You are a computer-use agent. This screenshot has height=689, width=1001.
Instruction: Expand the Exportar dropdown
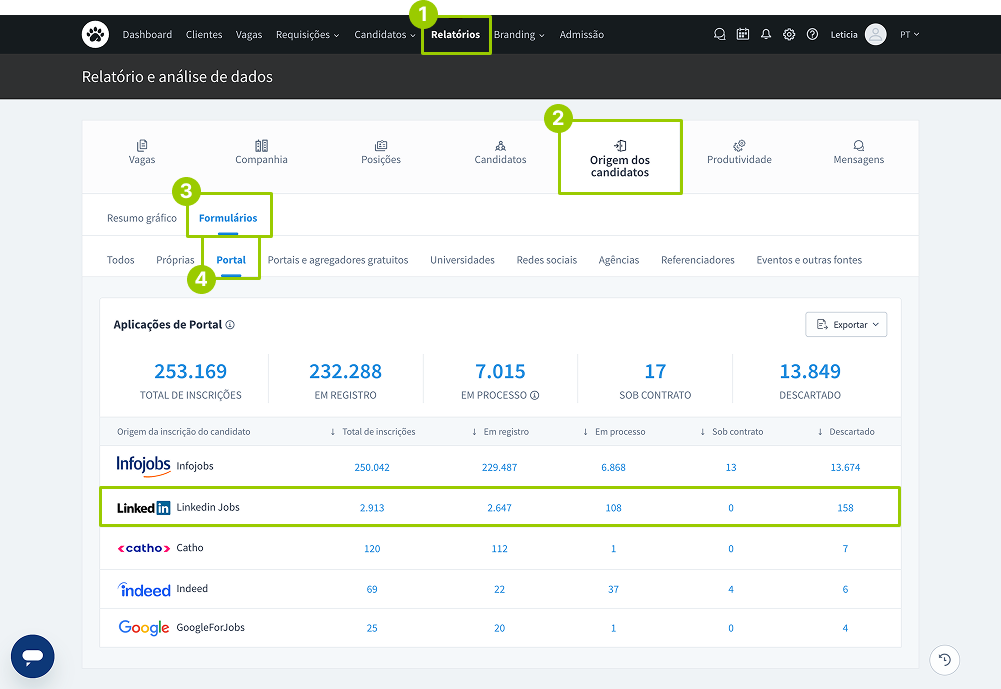pos(846,324)
